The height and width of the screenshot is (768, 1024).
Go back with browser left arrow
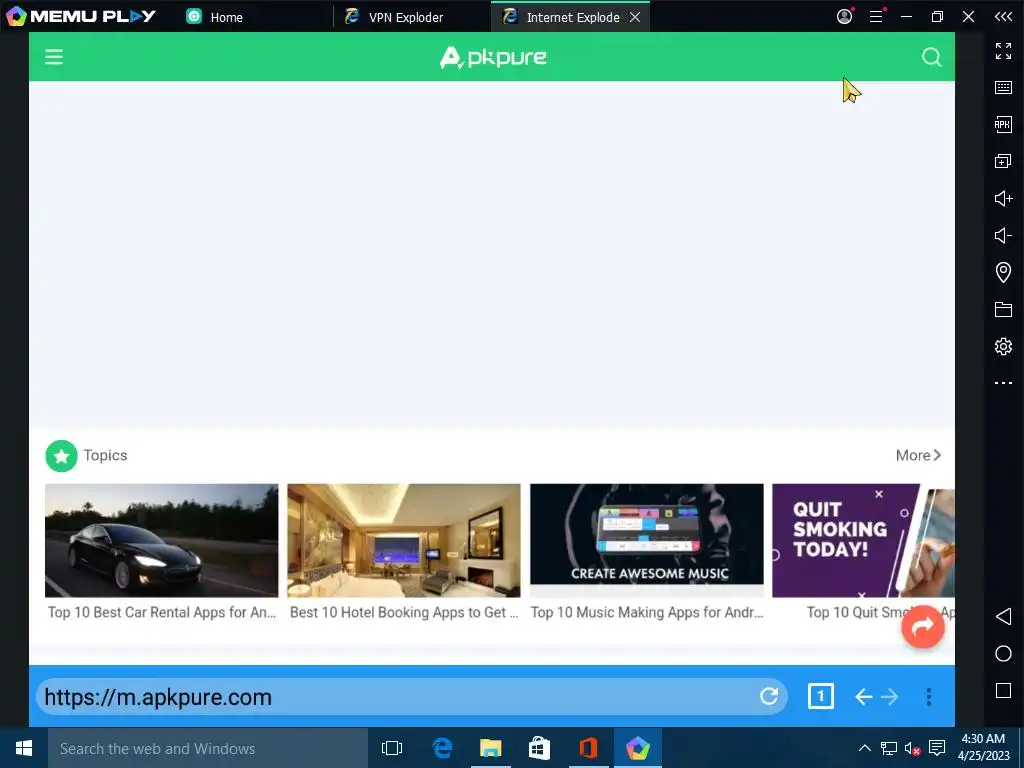[863, 697]
